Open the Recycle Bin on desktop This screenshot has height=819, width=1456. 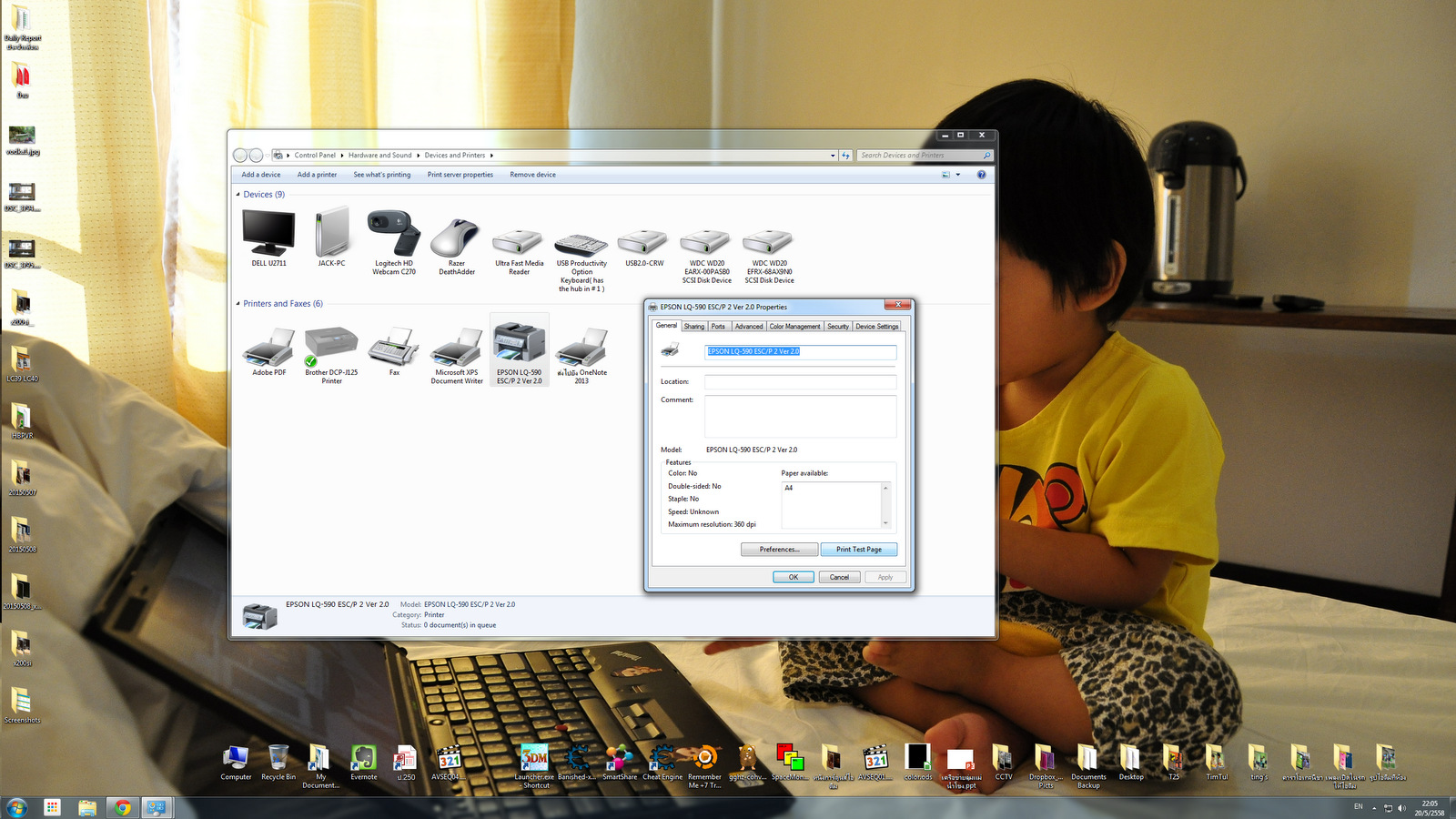pos(278,763)
